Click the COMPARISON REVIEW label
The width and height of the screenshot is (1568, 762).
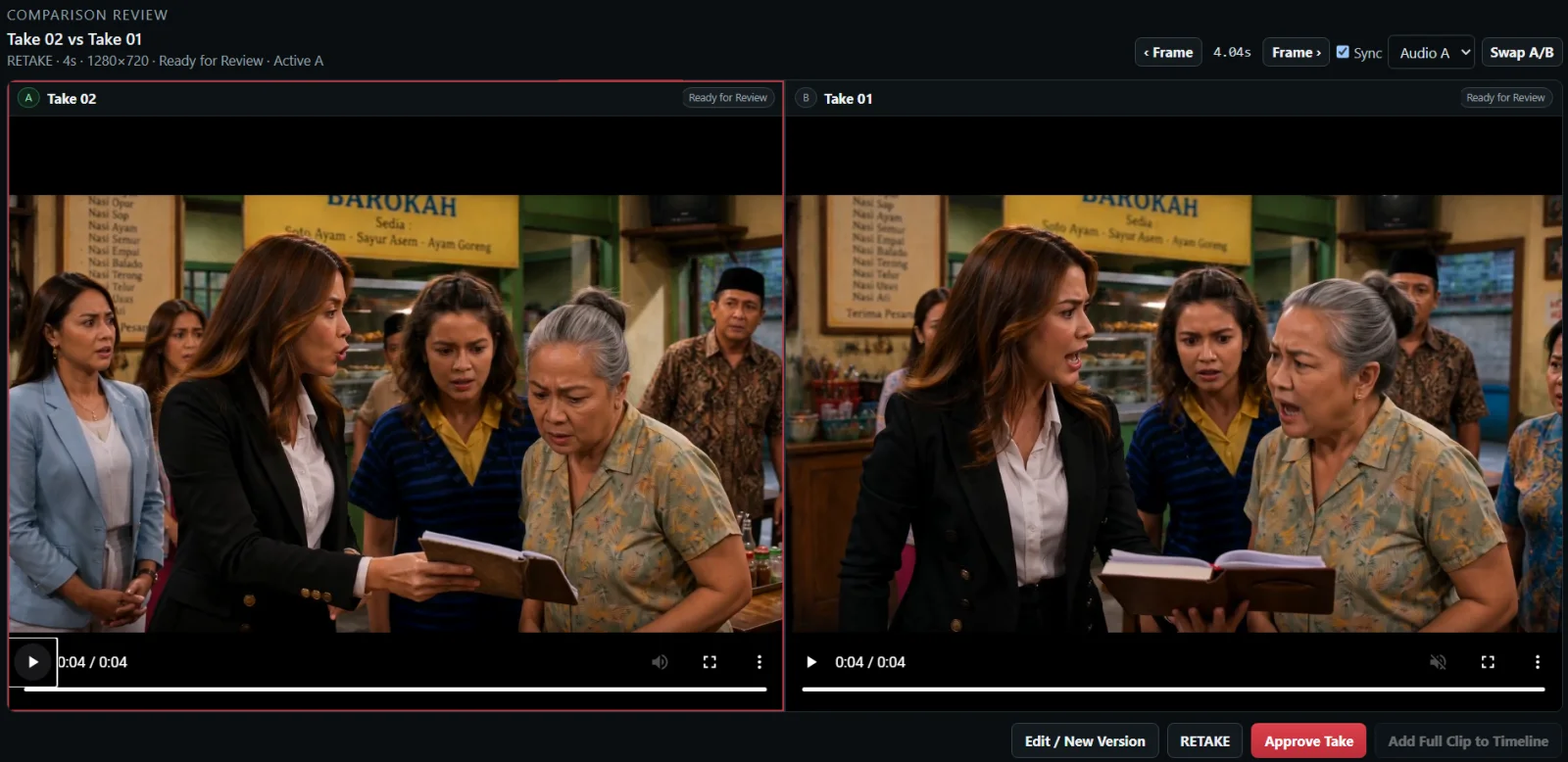pos(87,15)
